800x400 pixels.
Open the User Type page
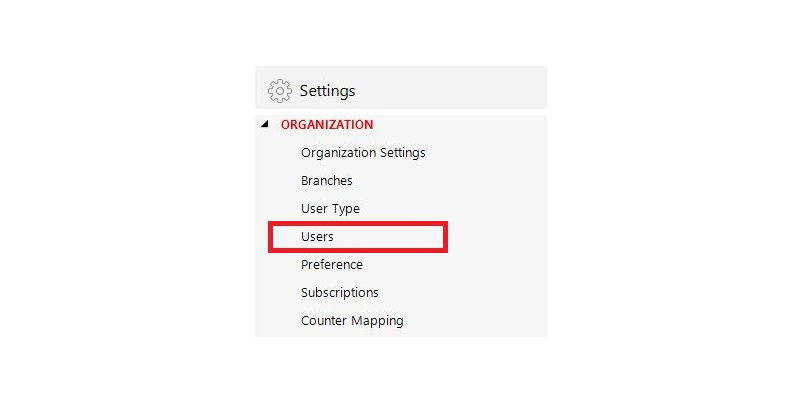point(330,209)
